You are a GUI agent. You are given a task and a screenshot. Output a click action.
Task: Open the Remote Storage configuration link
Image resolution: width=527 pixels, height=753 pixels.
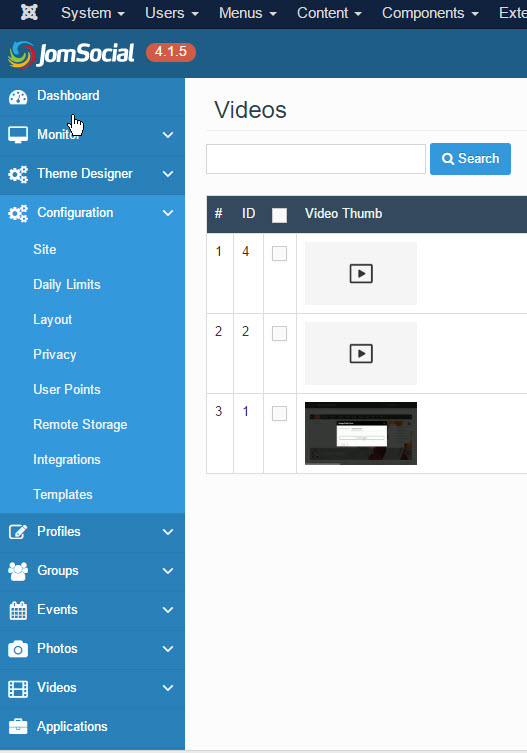(80, 425)
